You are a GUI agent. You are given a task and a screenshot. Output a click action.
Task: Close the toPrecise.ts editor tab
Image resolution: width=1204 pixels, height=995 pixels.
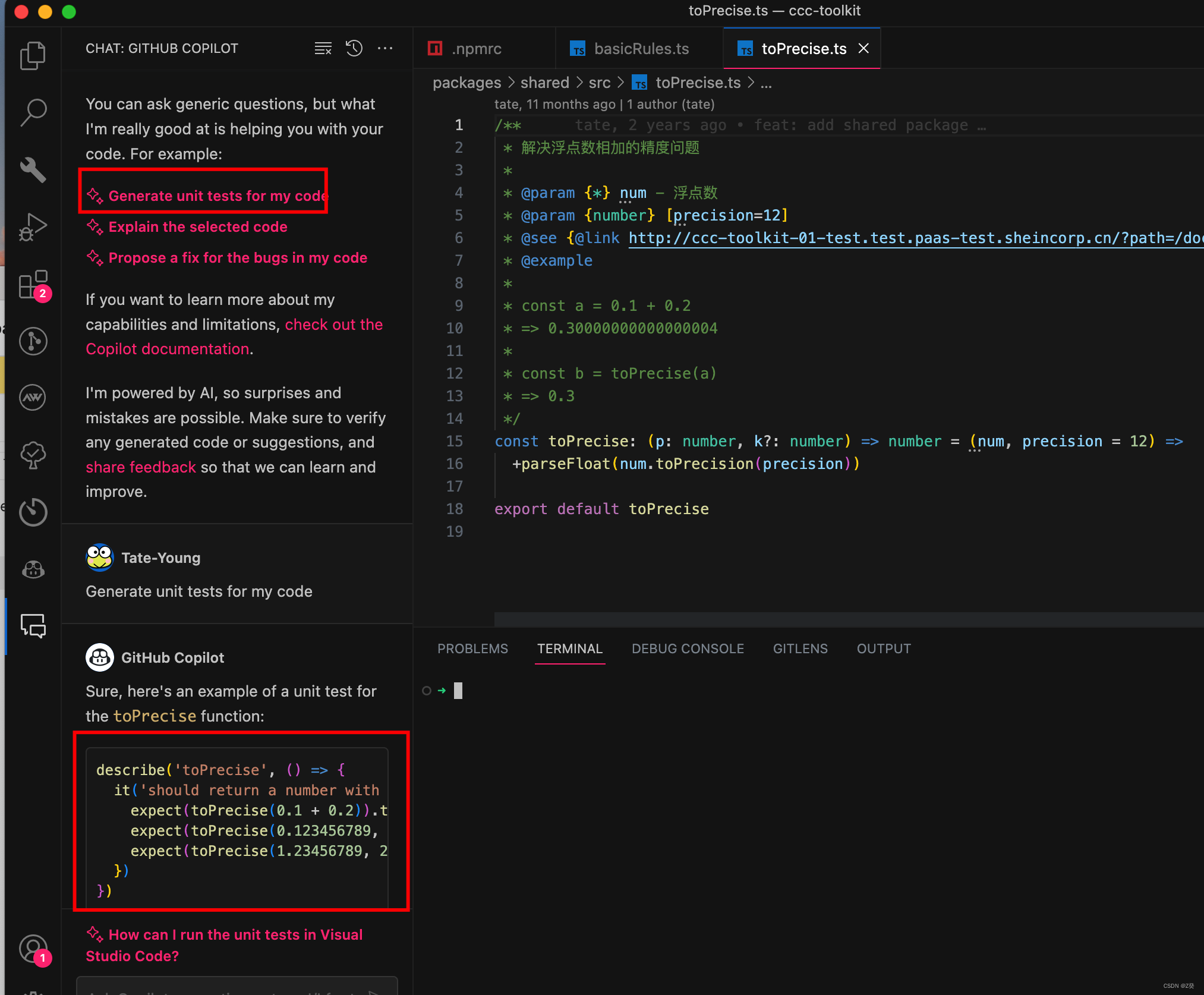pyautogui.click(x=863, y=49)
